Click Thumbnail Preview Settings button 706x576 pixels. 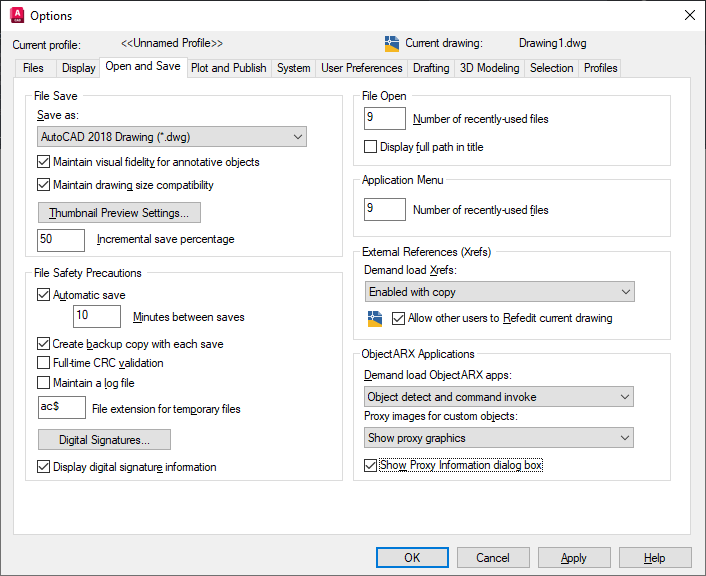tap(119, 213)
